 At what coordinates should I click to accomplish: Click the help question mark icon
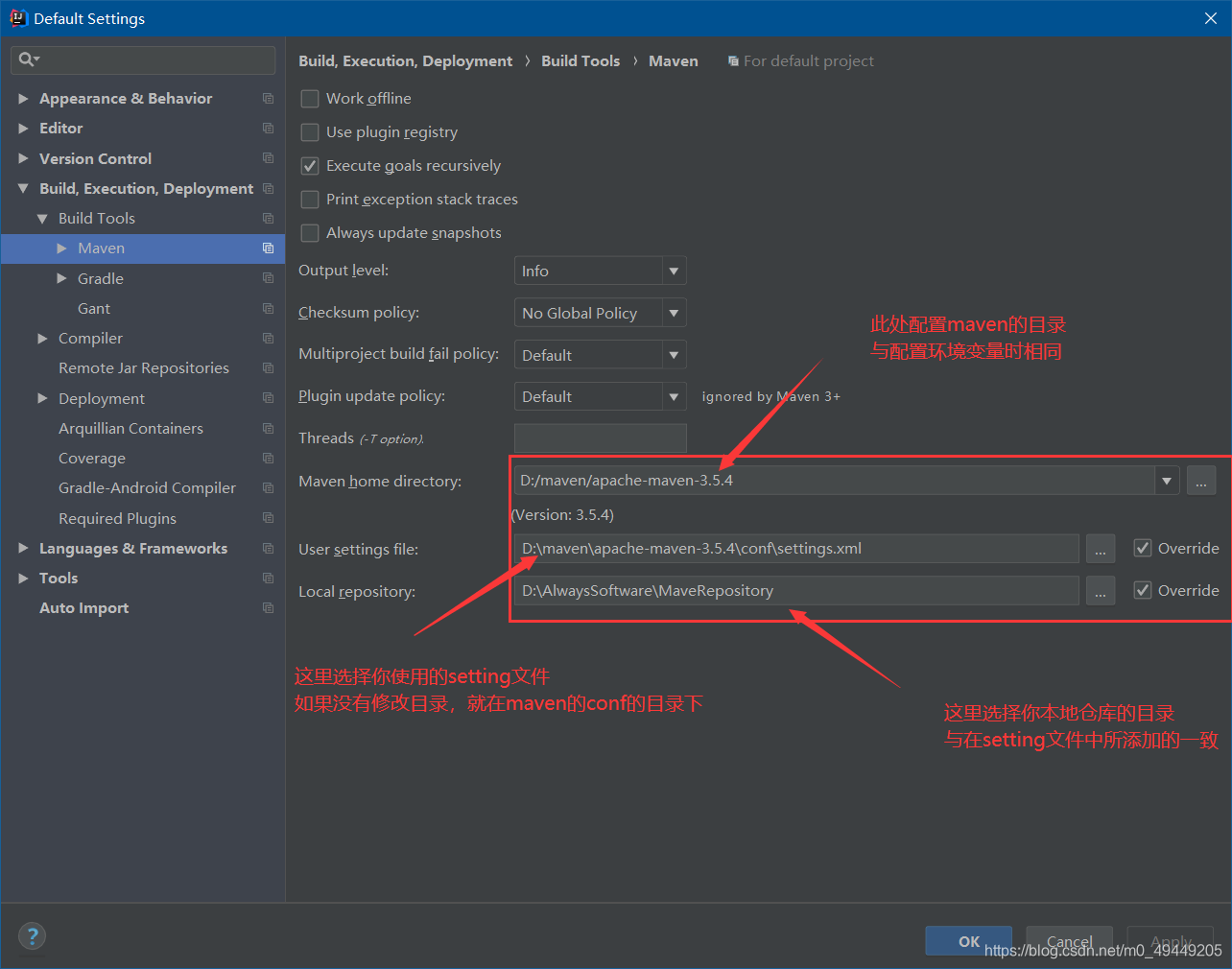click(32, 936)
